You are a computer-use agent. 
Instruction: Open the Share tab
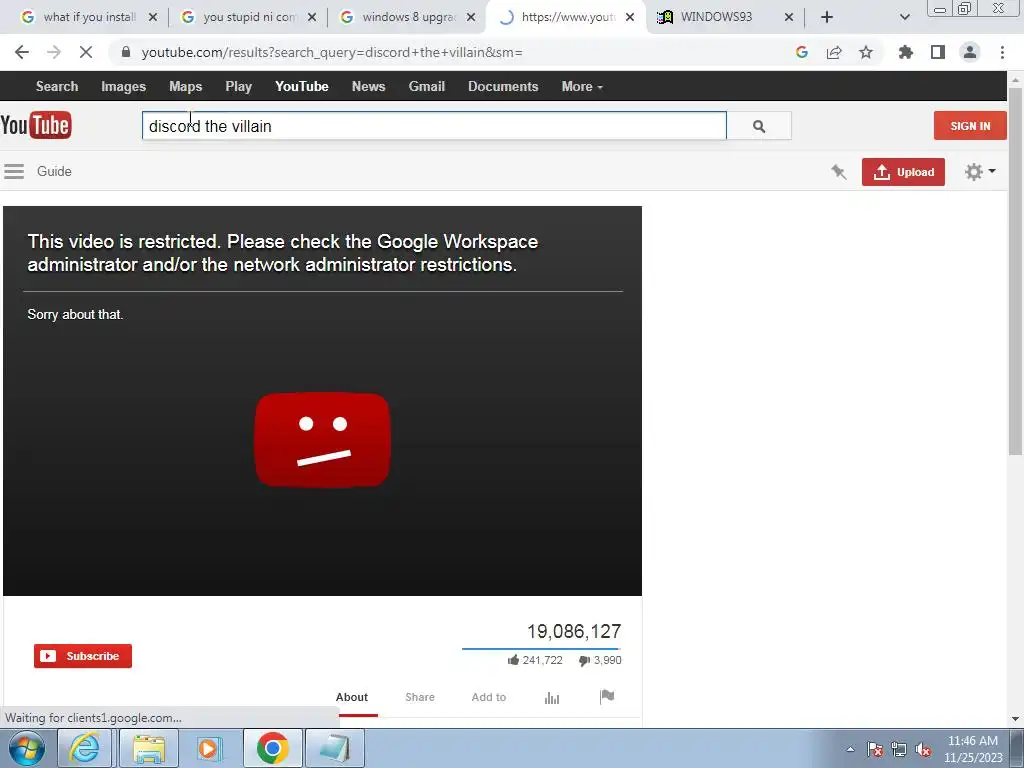pos(420,697)
